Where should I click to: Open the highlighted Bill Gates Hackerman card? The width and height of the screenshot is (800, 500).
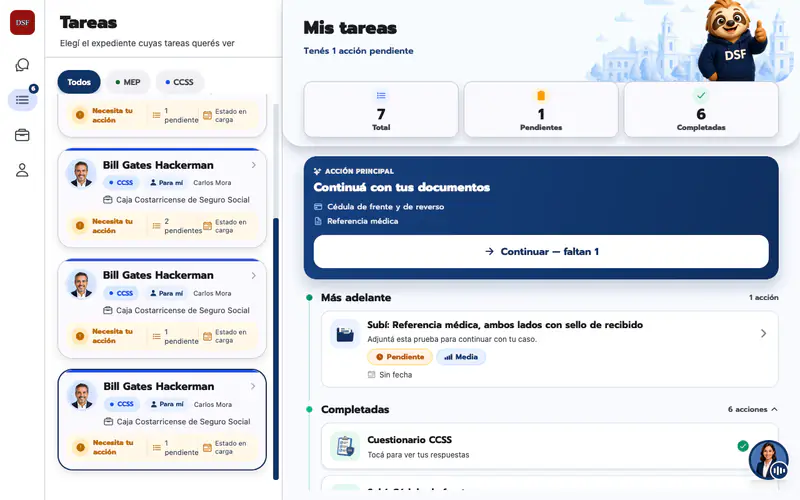[162, 419]
